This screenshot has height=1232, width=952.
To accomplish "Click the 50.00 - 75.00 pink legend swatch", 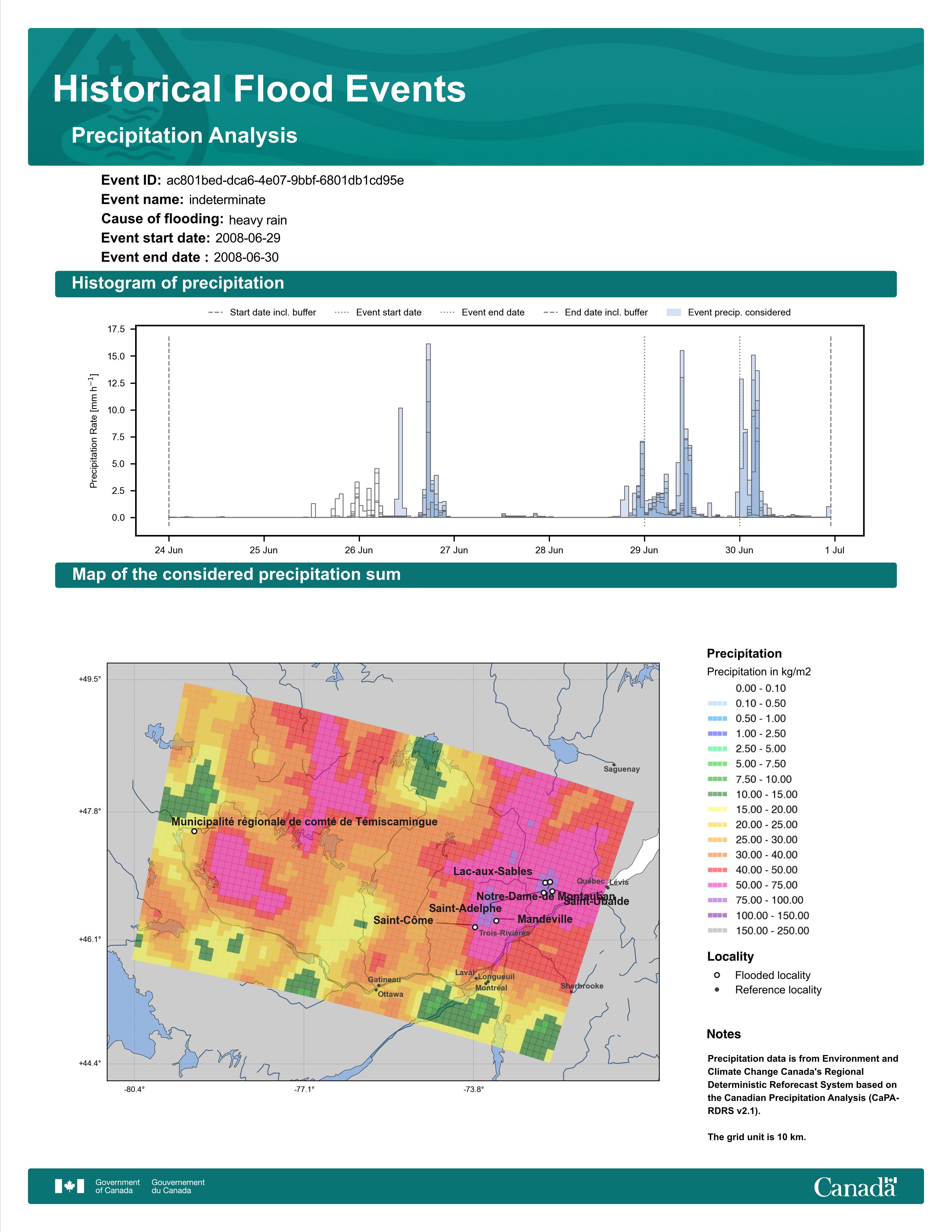I will click(717, 885).
